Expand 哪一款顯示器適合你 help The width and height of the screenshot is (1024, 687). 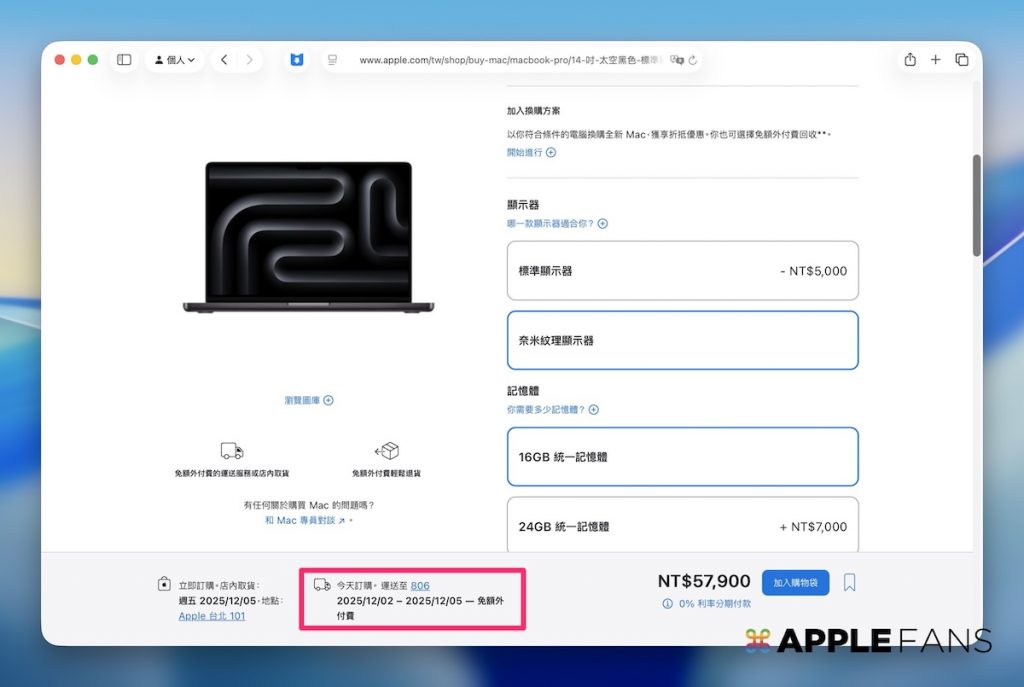coord(557,224)
